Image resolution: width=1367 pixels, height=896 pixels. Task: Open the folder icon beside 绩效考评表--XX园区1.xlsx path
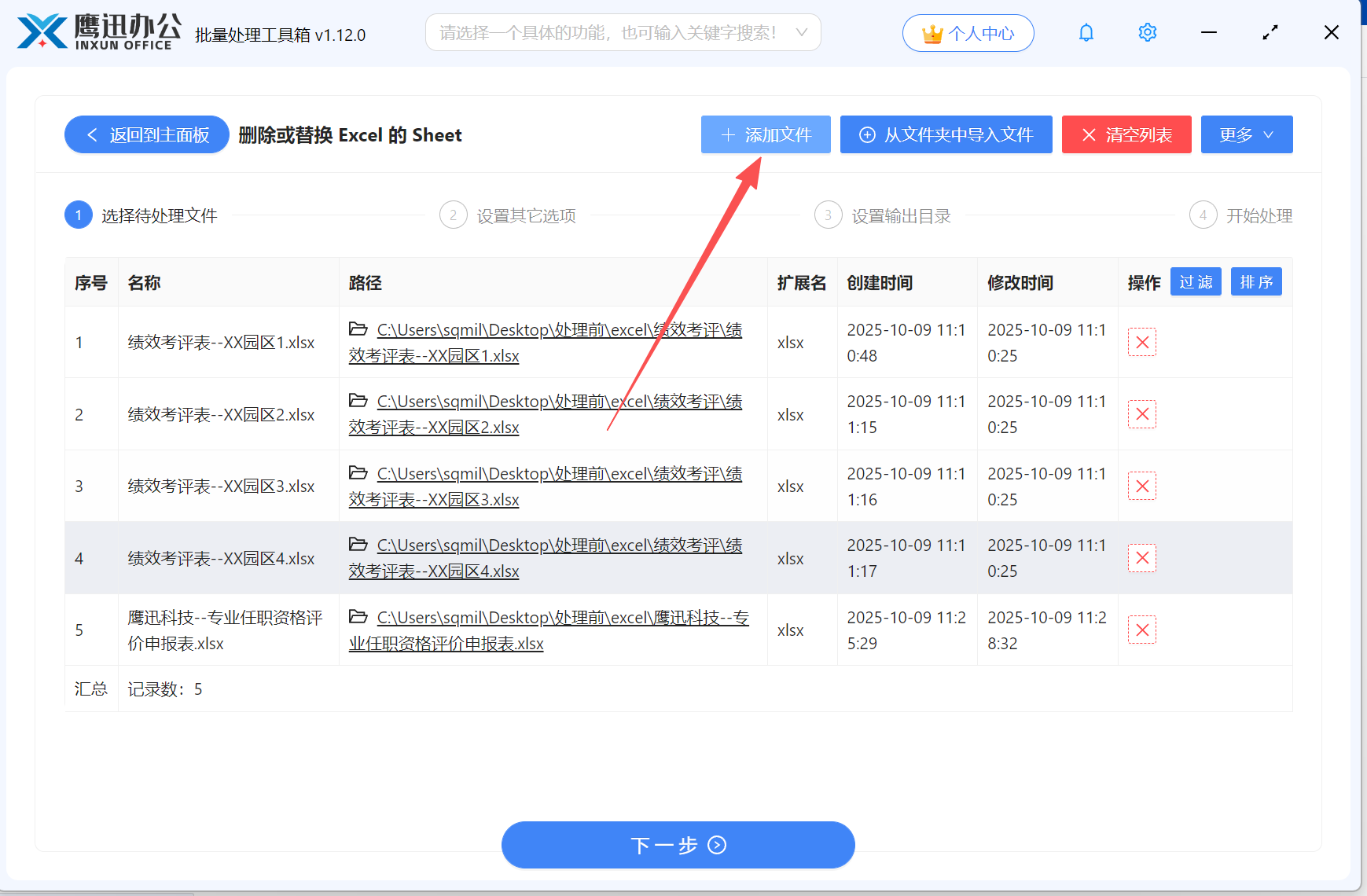pos(358,329)
